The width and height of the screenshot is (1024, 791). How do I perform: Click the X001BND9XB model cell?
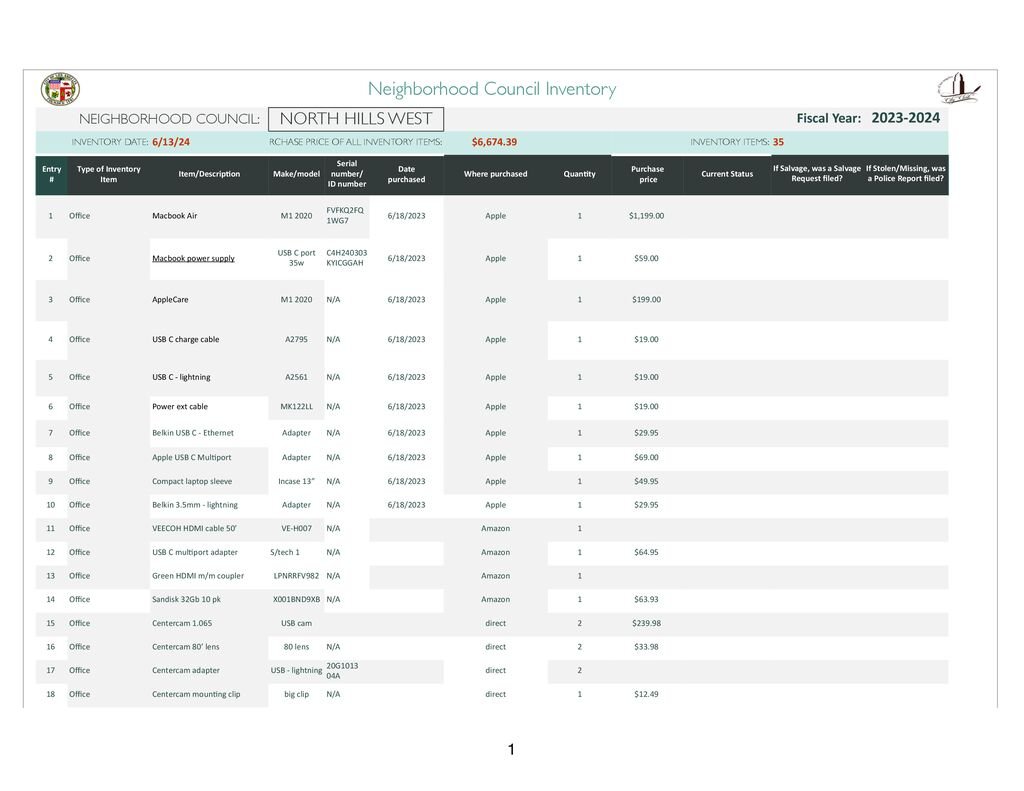point(296,599)
